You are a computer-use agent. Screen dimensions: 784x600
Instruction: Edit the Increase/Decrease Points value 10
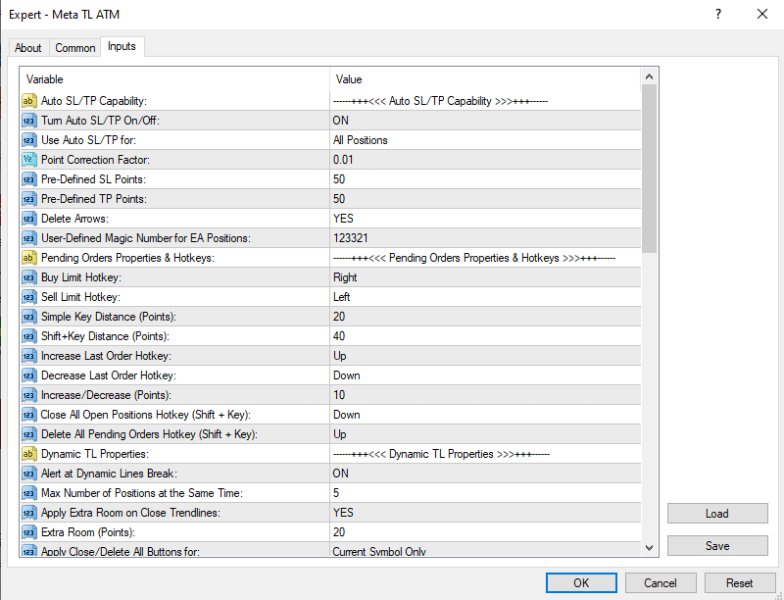[x=485, y=395]
